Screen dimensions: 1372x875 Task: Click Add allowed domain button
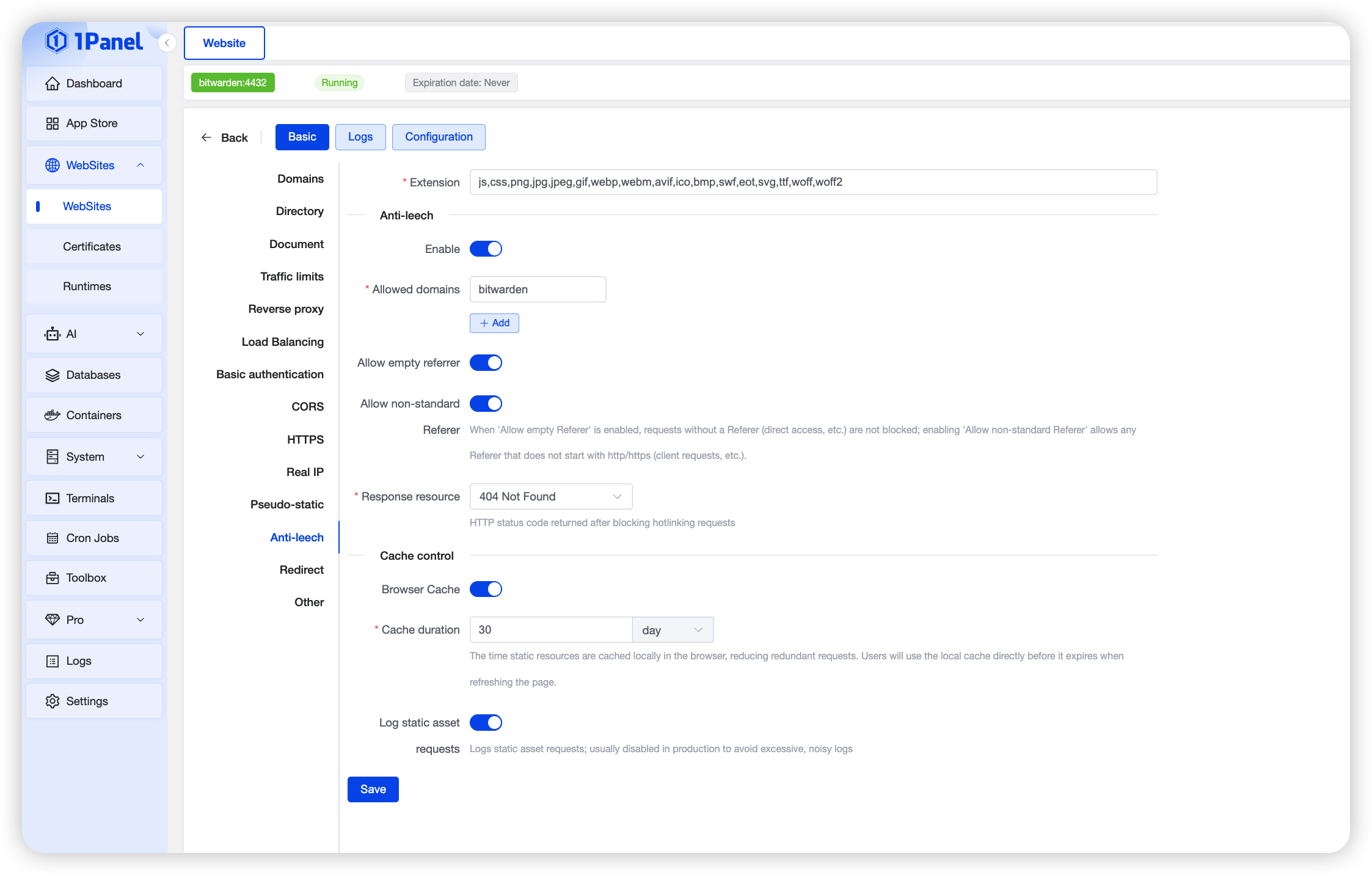click(494, 323)
